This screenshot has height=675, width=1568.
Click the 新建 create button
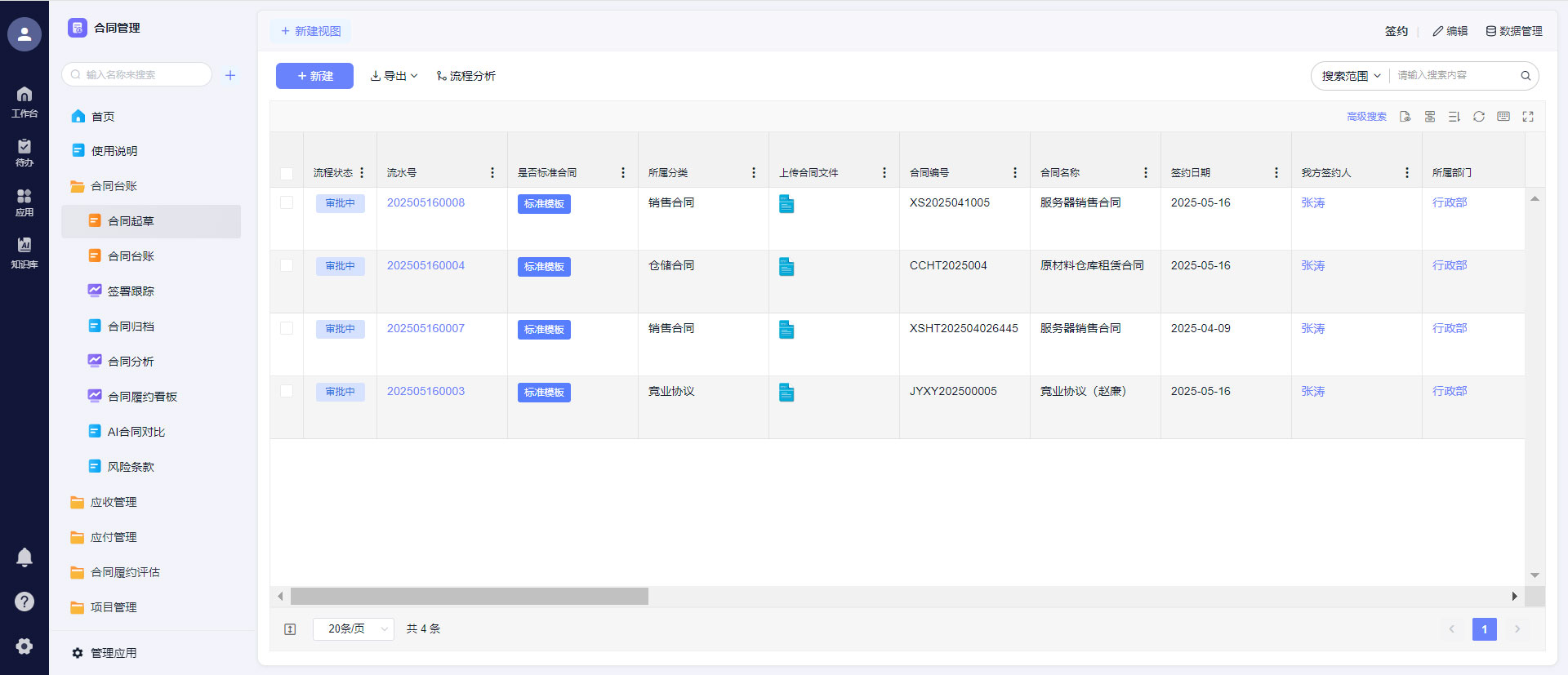point(314,76)
